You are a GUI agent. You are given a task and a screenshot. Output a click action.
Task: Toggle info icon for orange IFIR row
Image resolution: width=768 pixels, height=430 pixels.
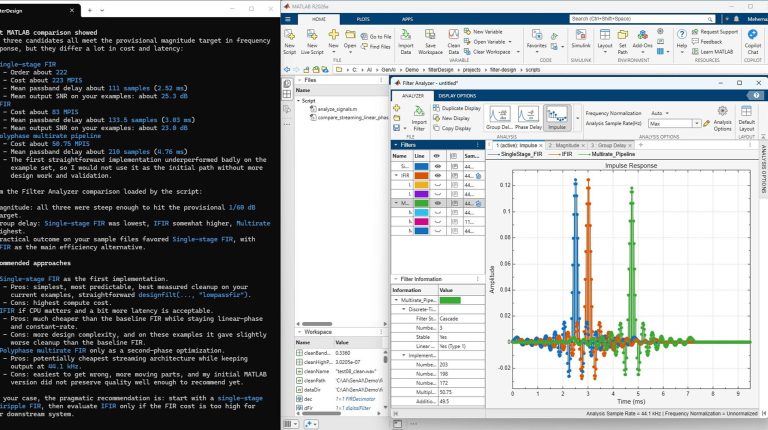pos(454,175)
